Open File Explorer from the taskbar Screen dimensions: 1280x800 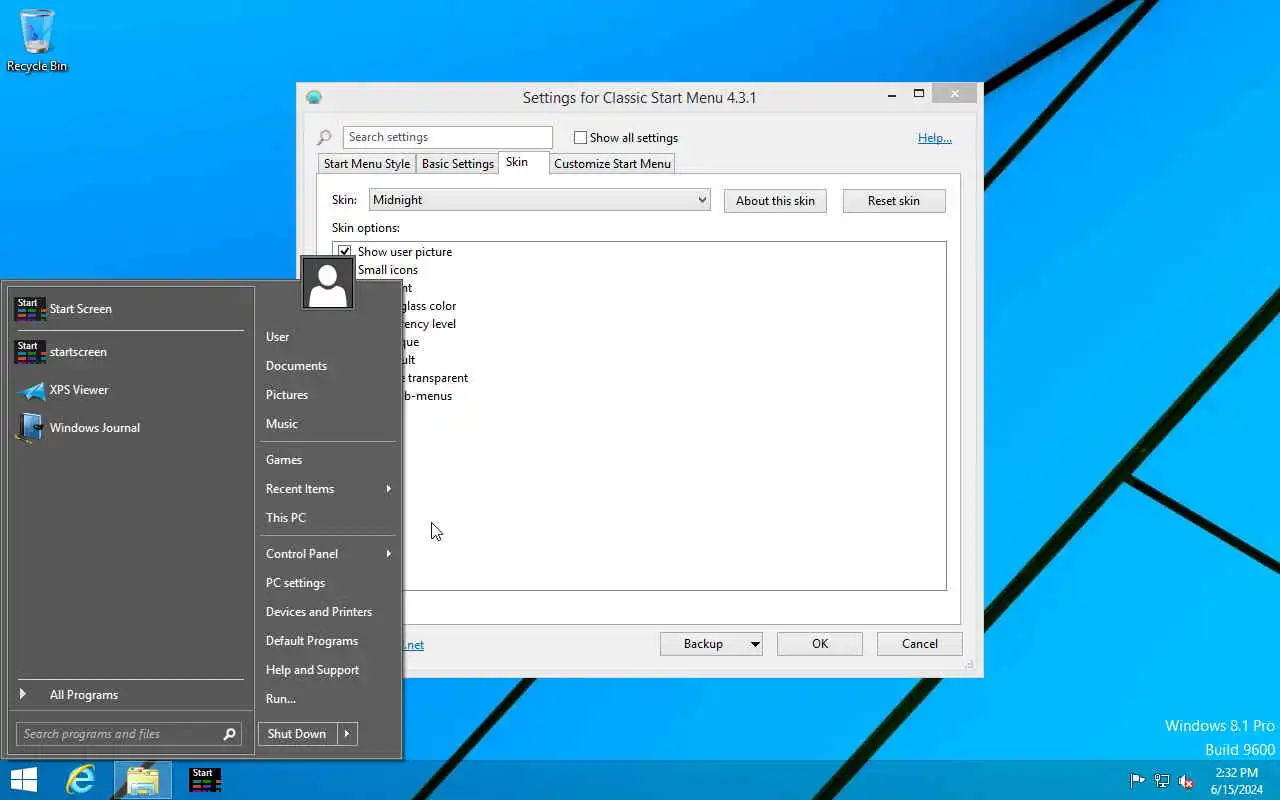(143, 779)
